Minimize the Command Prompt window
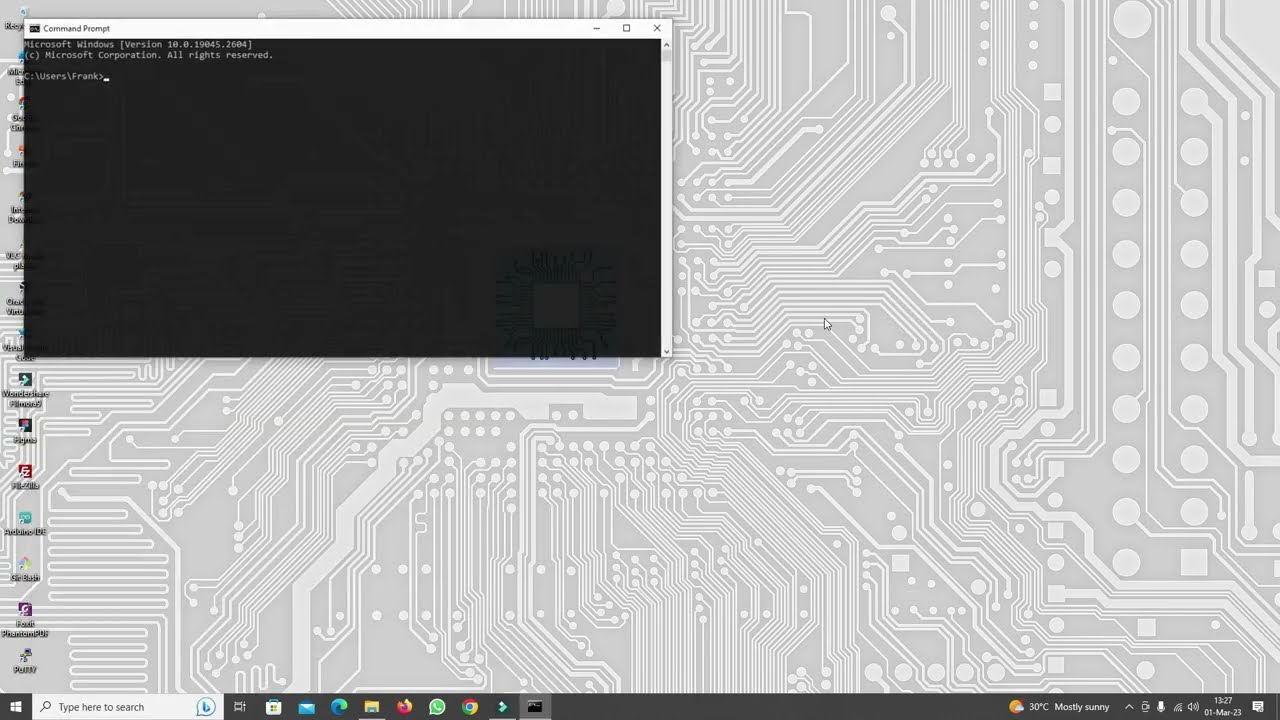The height and width of the screenshot is (720, 1280). 596,28
